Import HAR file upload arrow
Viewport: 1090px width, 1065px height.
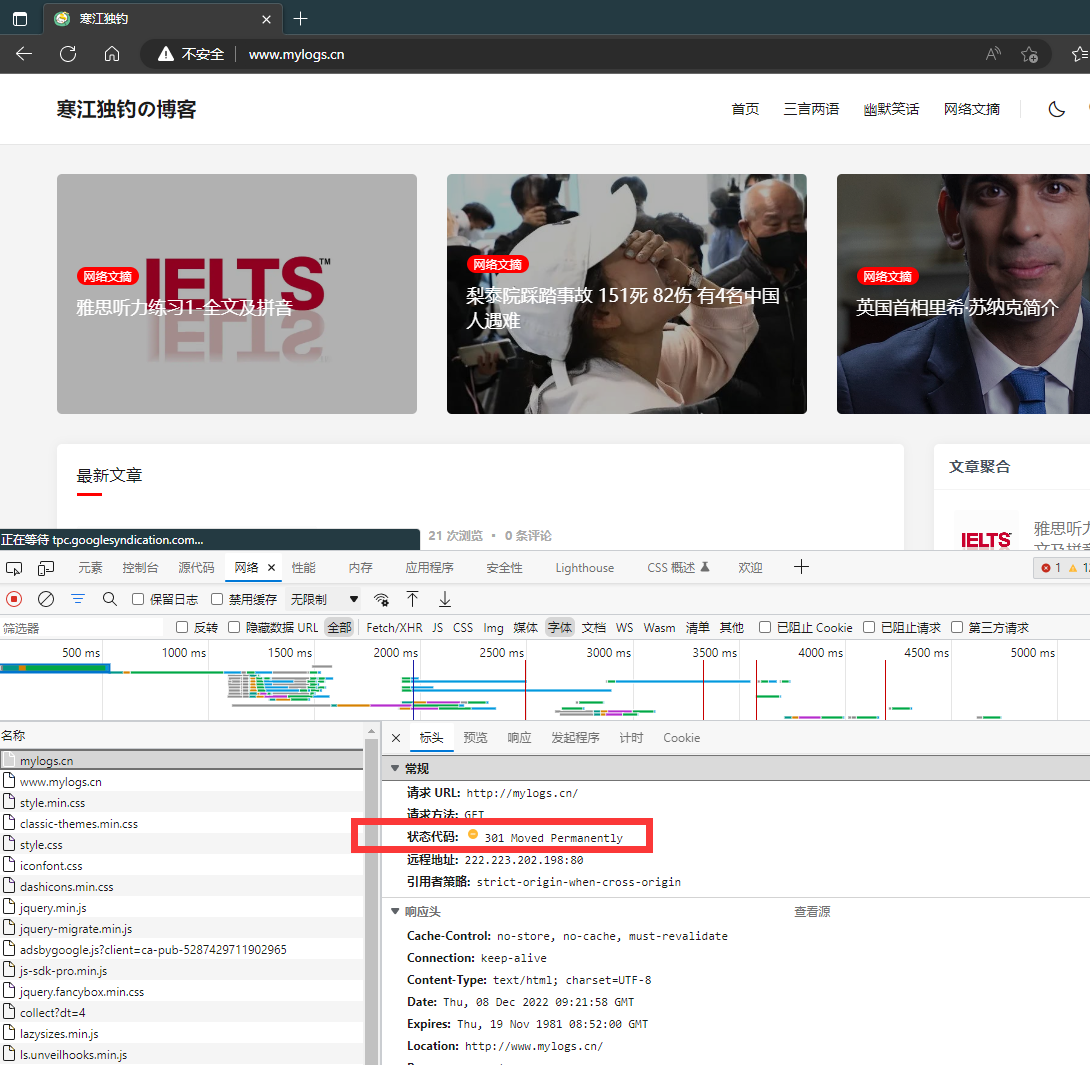412,599
